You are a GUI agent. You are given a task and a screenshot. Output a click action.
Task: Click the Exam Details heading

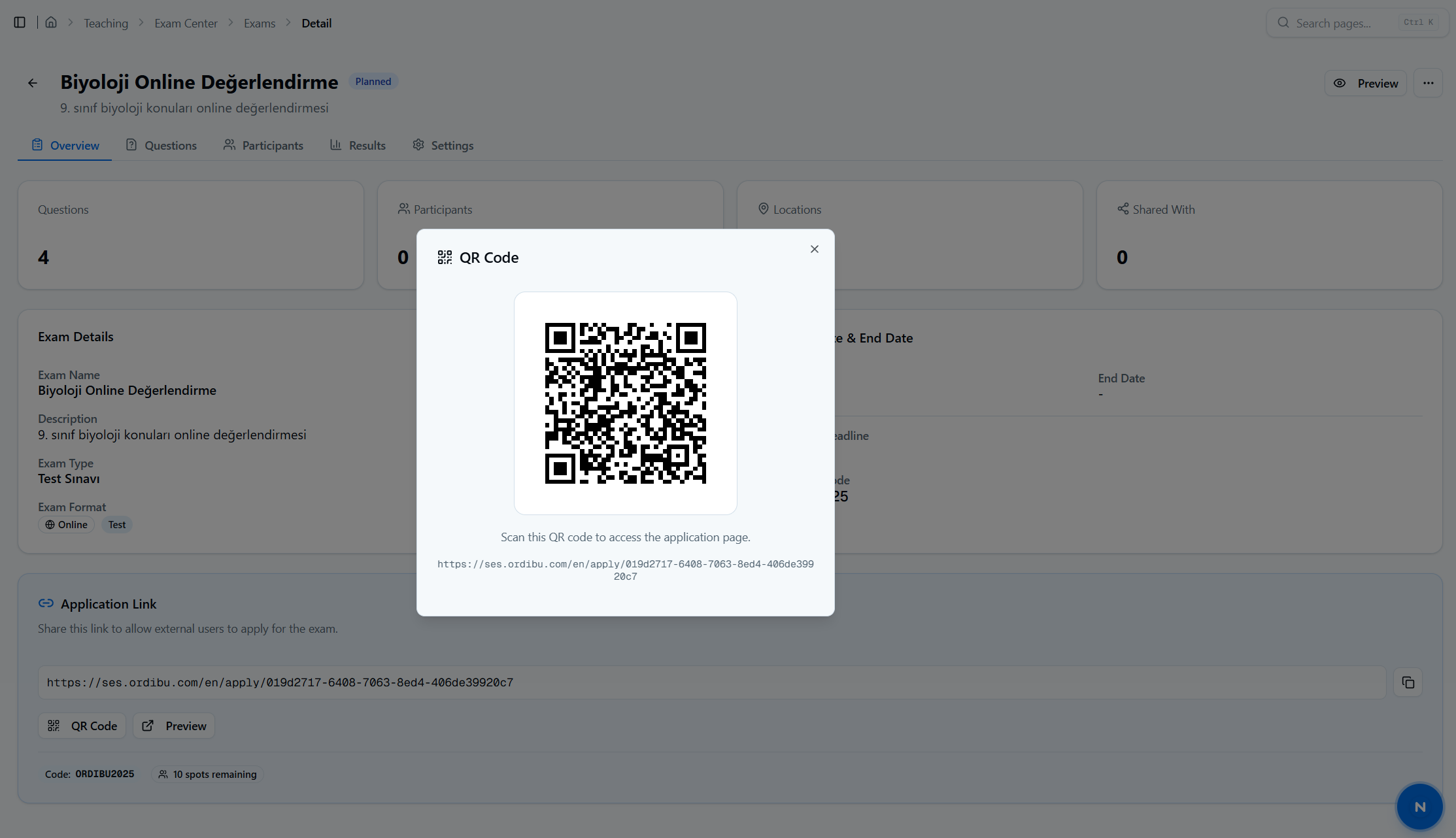pos(76,337)
